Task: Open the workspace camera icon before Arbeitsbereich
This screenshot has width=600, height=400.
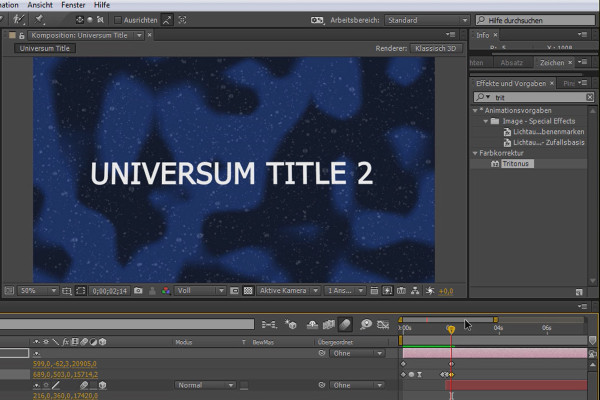Action: click(x=317, y=20)
